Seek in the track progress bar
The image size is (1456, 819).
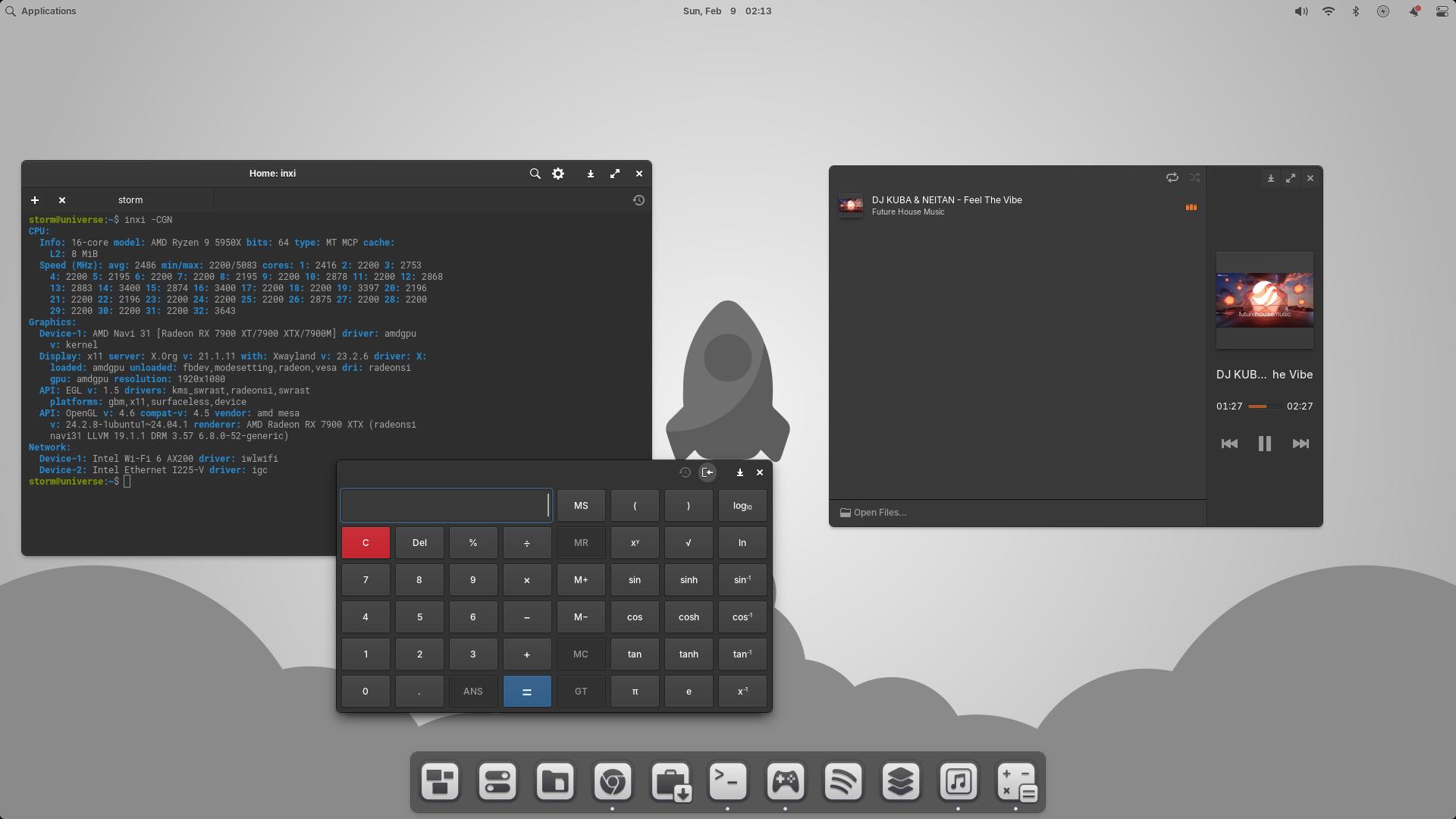1264,406
